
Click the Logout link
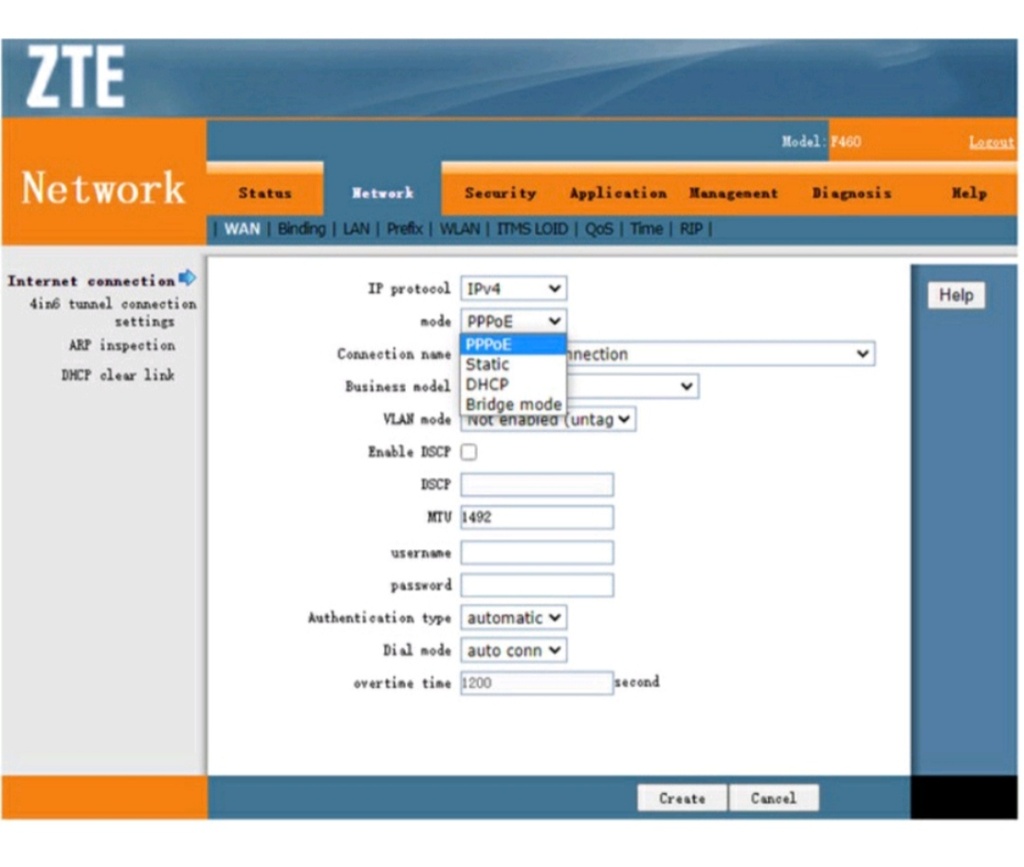click(x=991, y=142)
